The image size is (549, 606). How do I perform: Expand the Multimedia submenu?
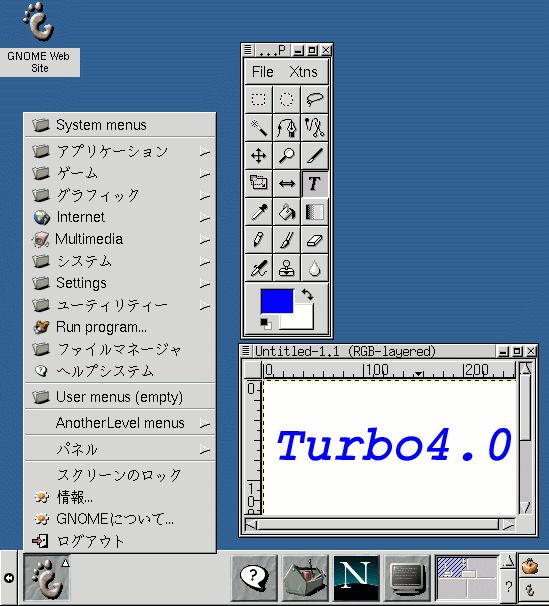point(120,239)
